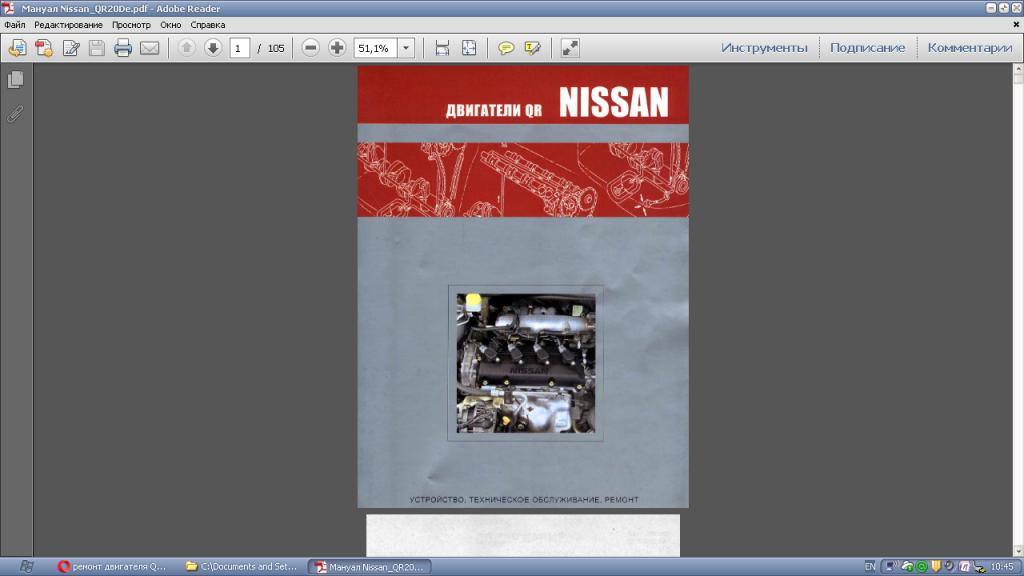This screenshot has height=576, width=1024.
Task: Open the Подписание pane
Action: 867,48
